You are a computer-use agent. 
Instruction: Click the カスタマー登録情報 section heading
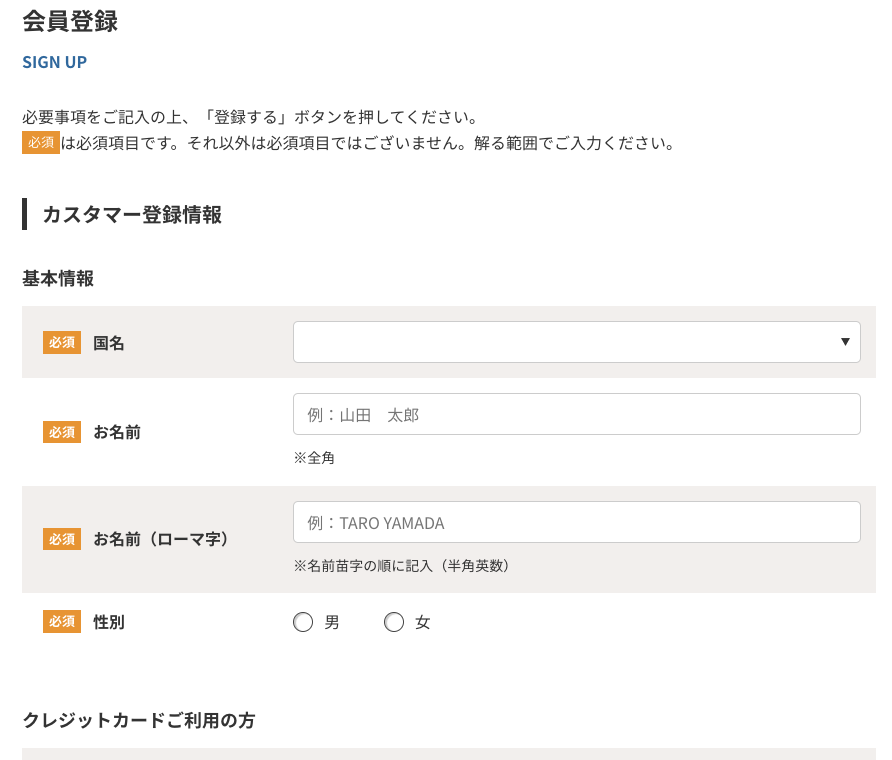(132, 214)
